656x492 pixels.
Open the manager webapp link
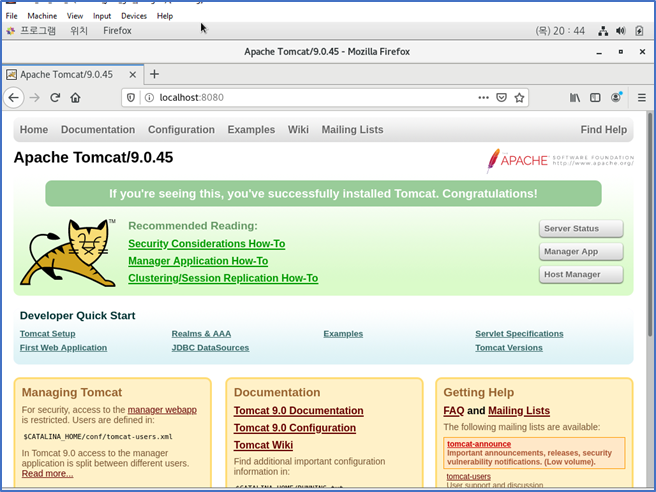click(162, 410)
